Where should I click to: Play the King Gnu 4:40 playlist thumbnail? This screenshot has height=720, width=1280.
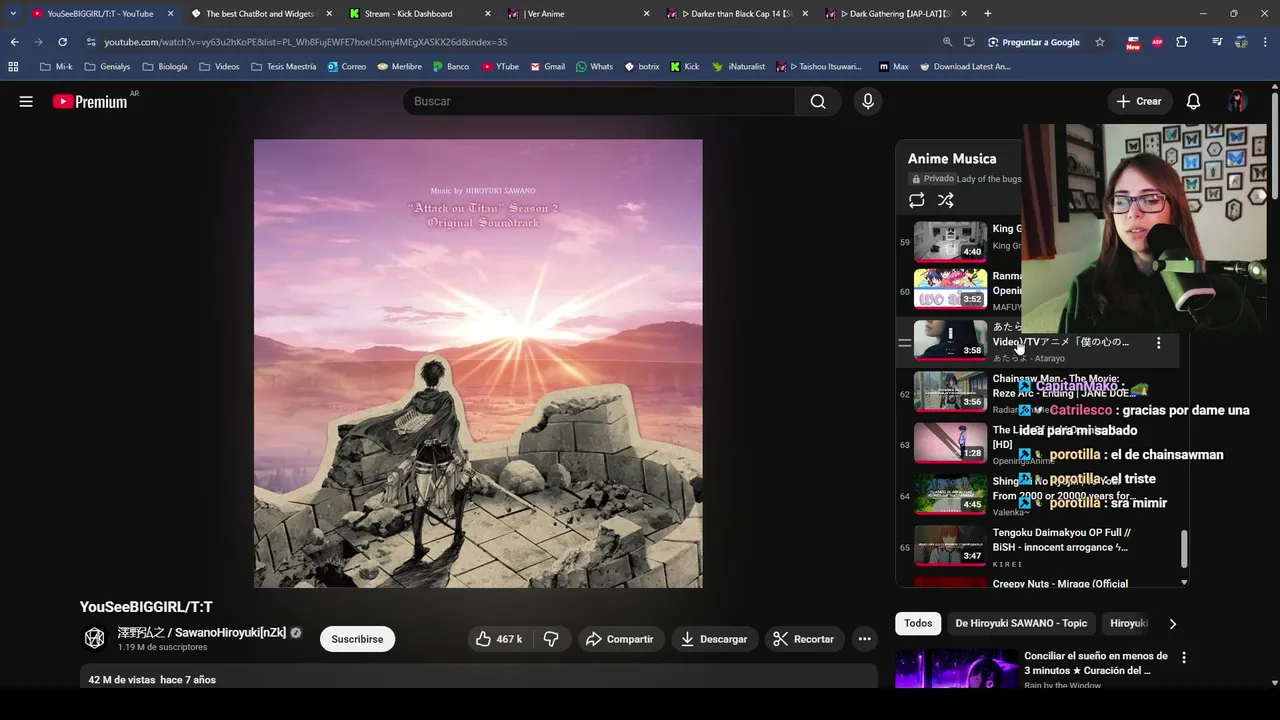950,241
